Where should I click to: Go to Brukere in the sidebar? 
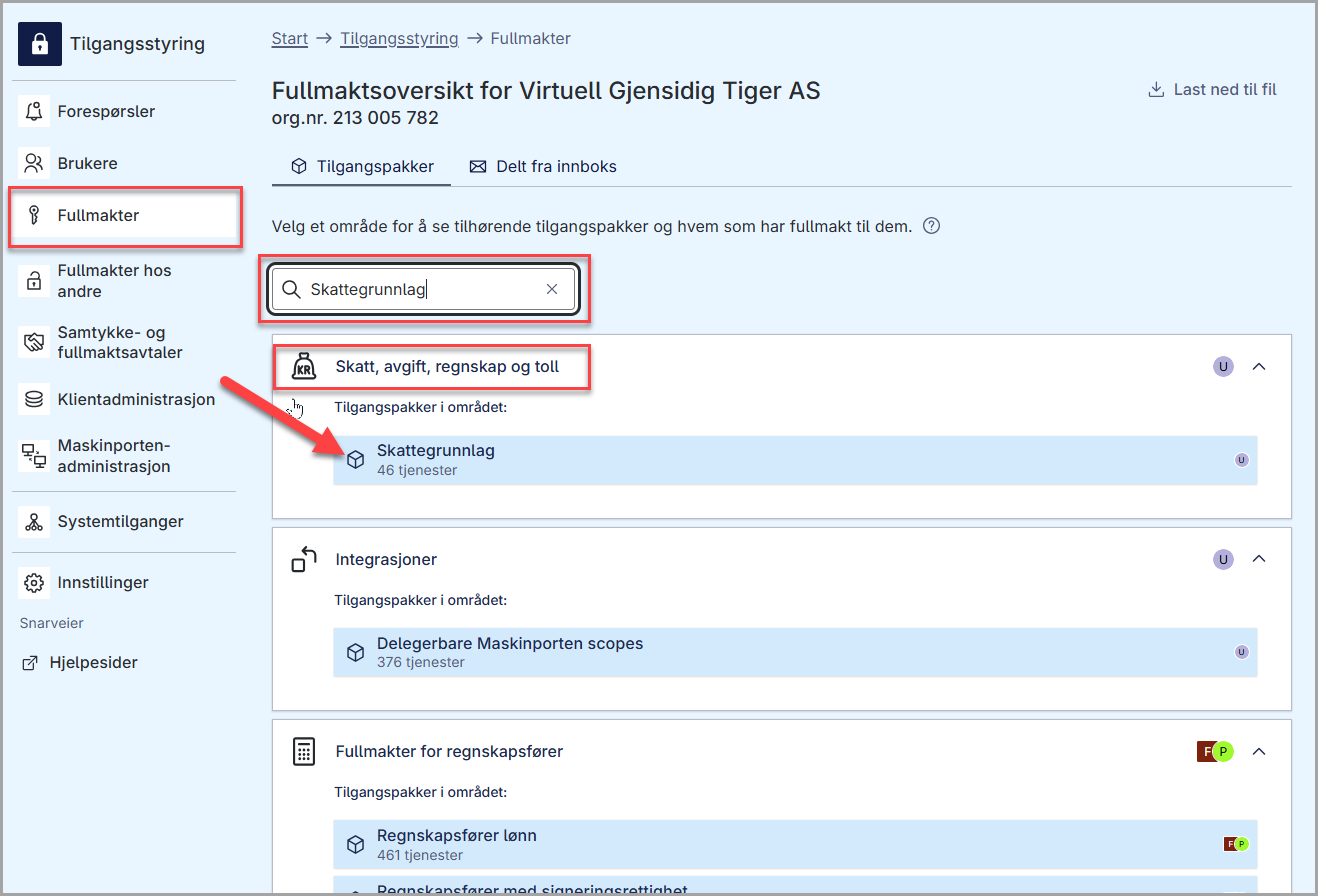124,163
